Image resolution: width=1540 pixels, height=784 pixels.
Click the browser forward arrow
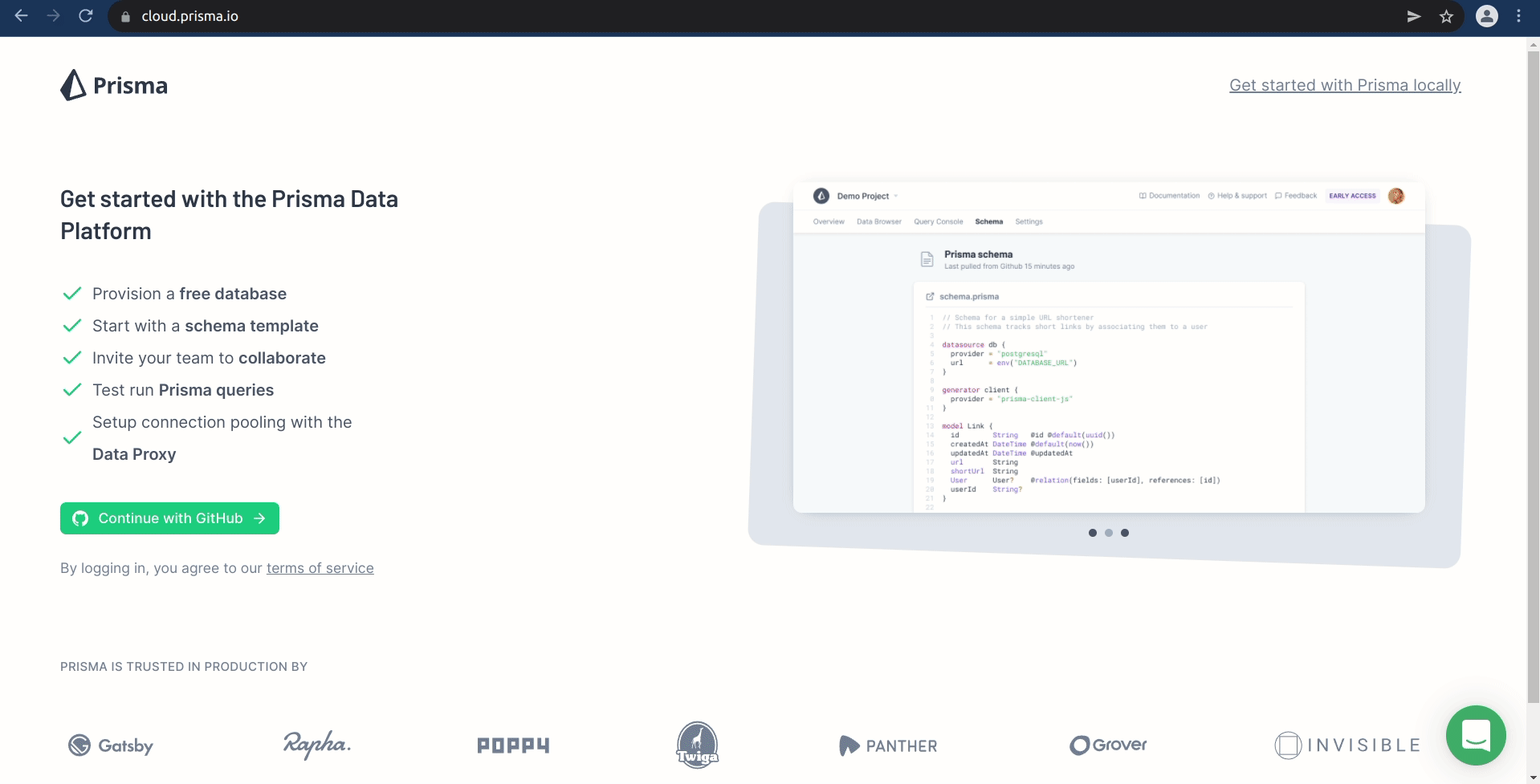click(54, 16)
